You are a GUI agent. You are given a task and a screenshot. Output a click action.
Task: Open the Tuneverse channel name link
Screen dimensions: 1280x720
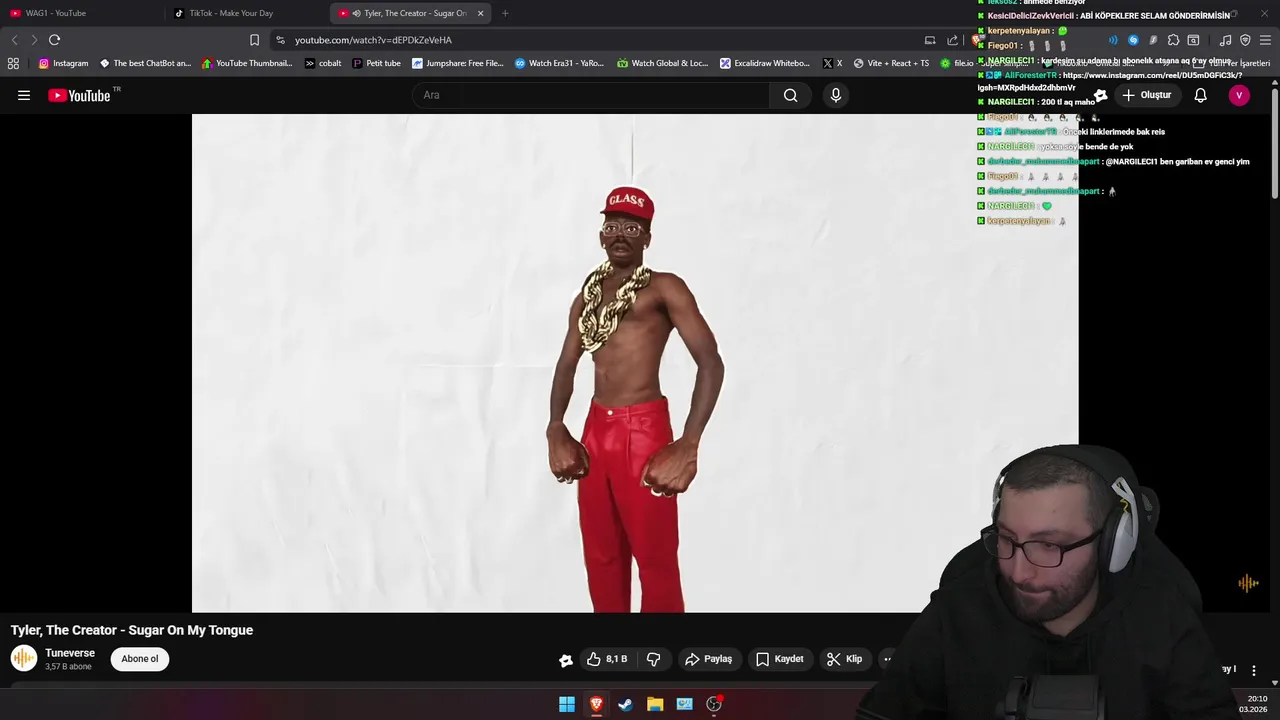[70, 653]
